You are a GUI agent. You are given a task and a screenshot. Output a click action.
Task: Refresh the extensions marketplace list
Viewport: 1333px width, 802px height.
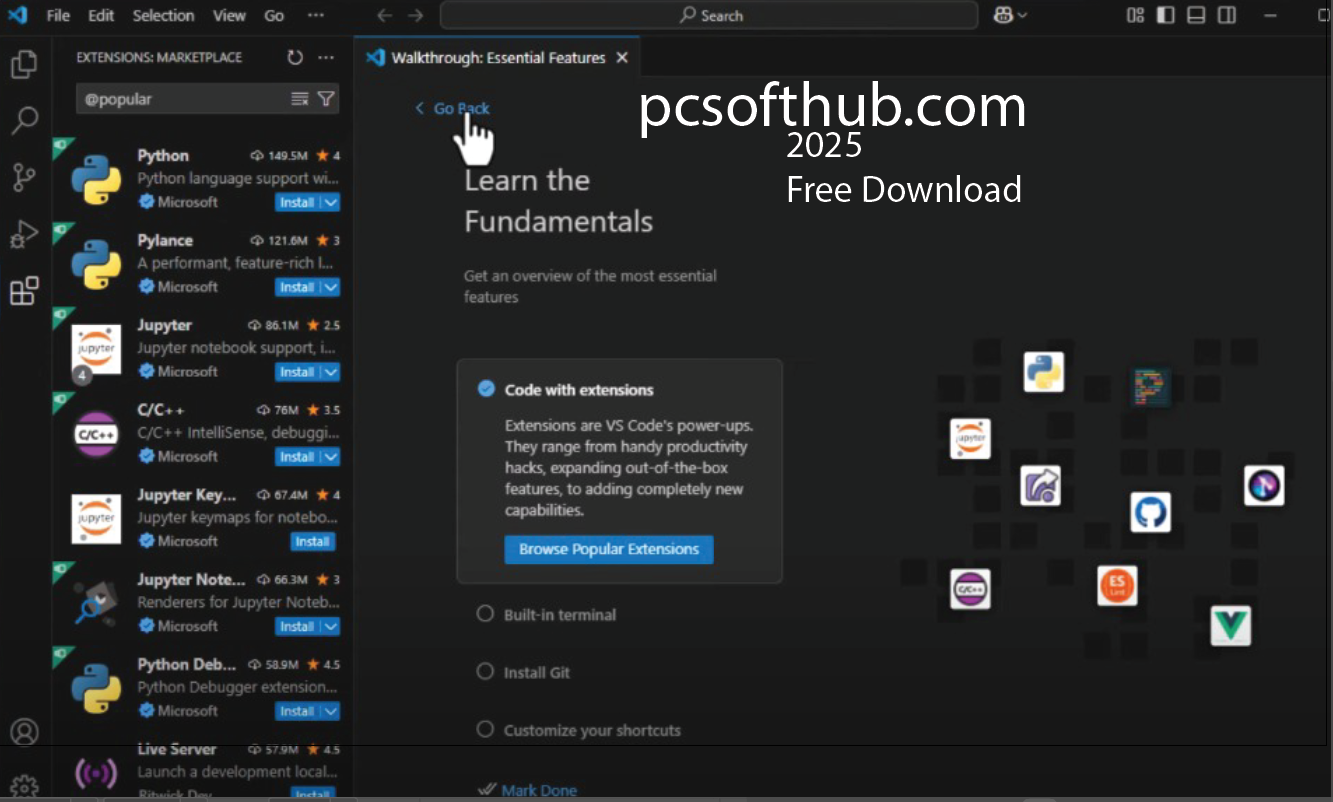pos(295,58)
